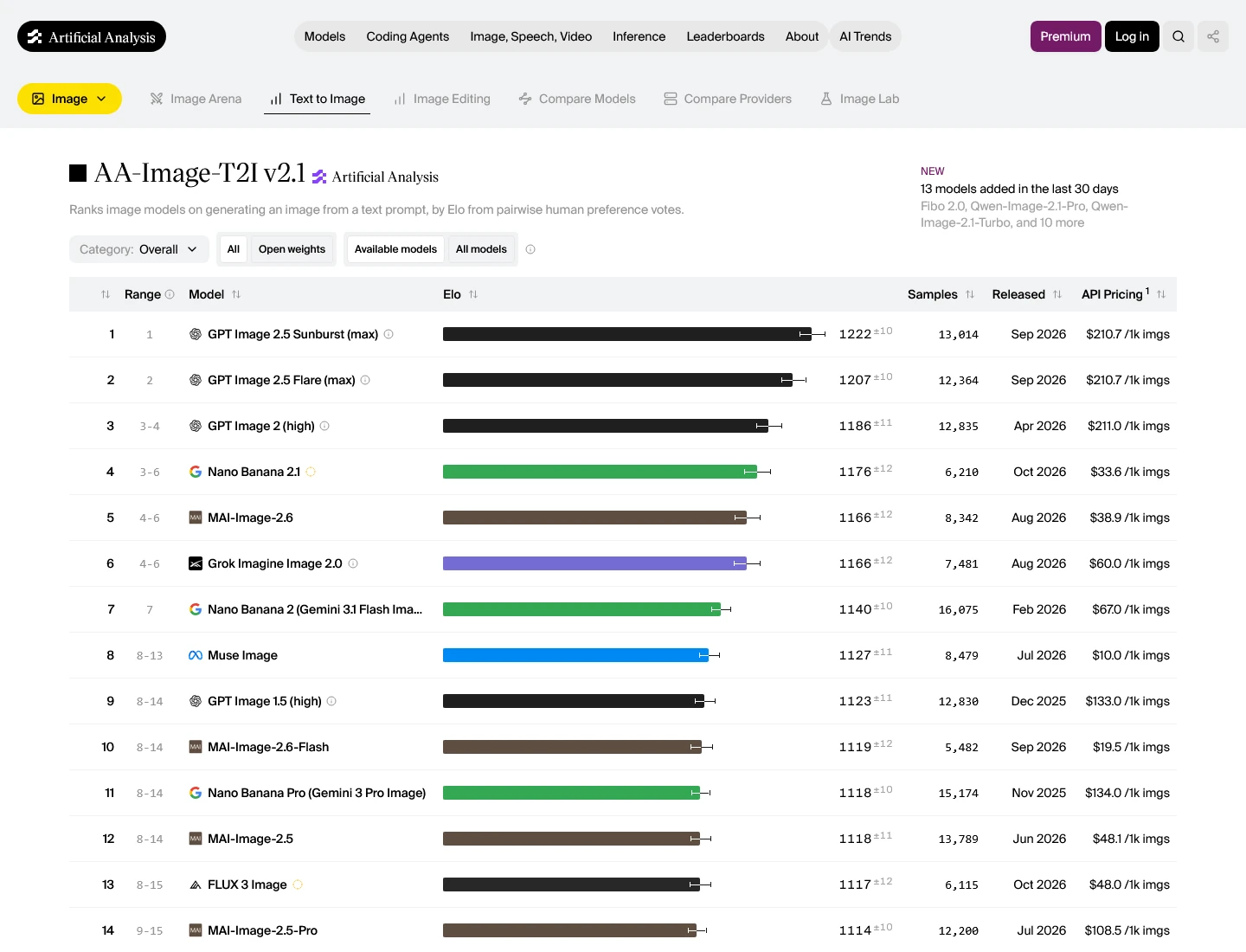This screenshot has height=952, width=1246.
Task: Click the Range column info icon
Action: click(x=170, y=294)
